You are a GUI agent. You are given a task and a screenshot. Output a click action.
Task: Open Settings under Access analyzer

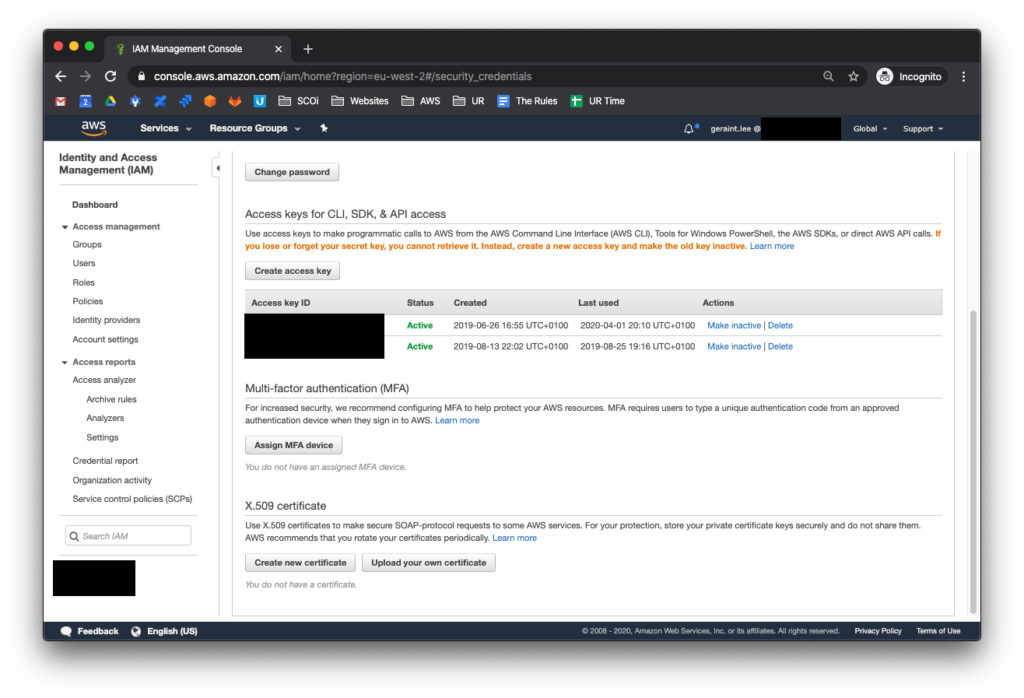(102, 437)
